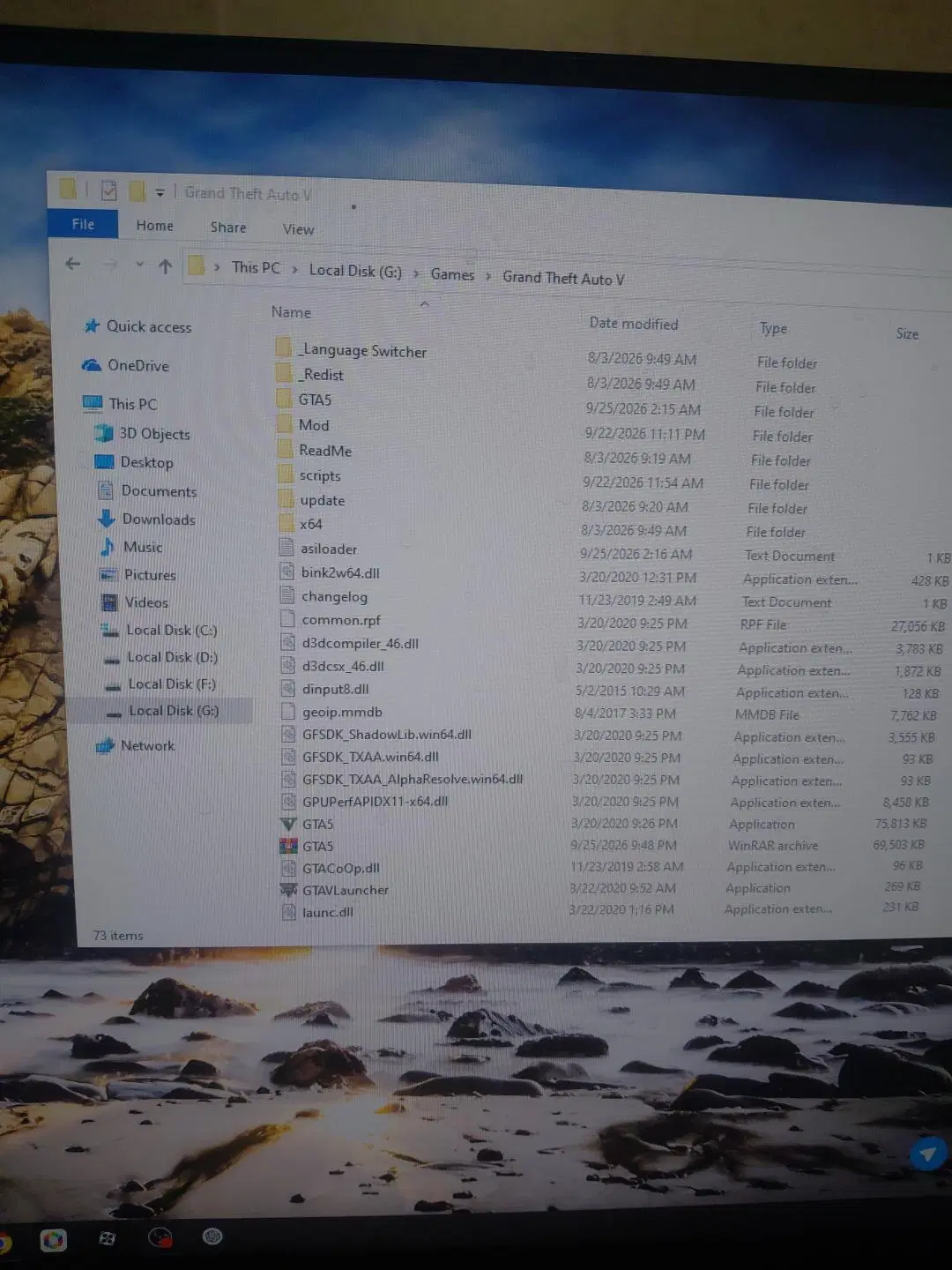Viewport: 952px width, 1270px height.
Task: Select Local Disk (F:) in the navigation pane
Action: pyautogui.click(x=172, y=684)
